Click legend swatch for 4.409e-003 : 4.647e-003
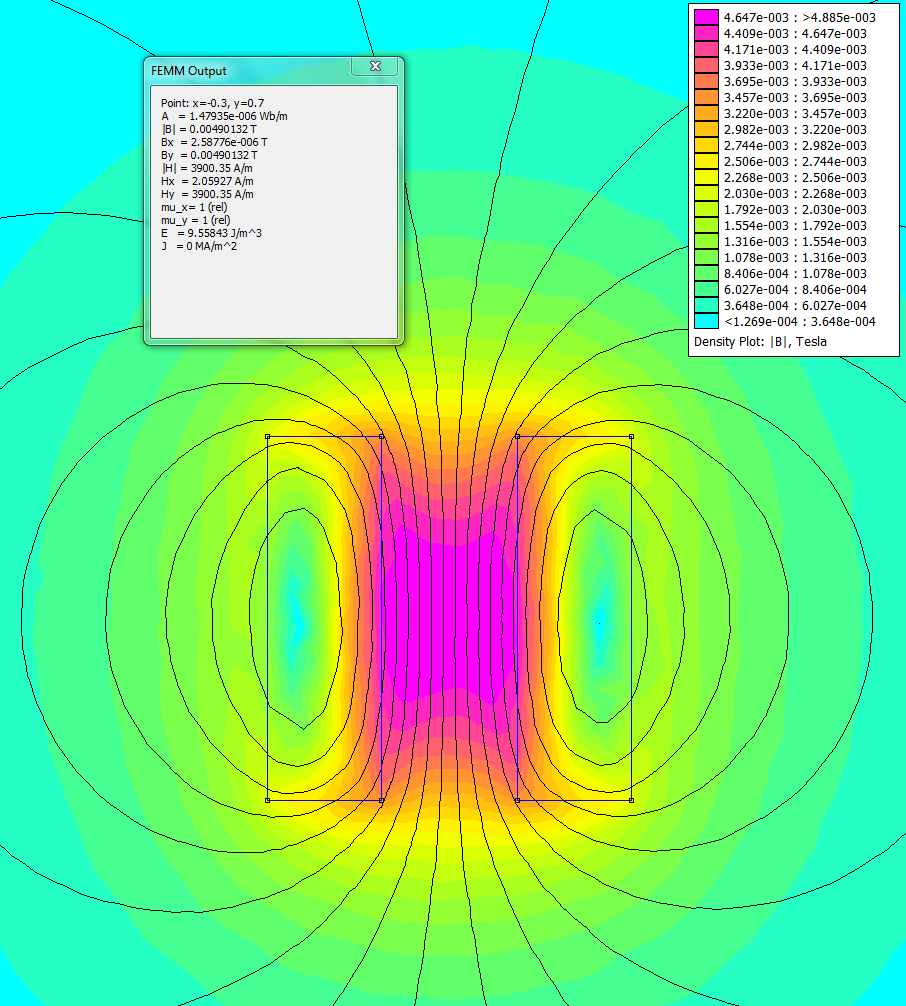Viewport: 906px width, 1006px height. pyautogui.click(x=706, y=33)
